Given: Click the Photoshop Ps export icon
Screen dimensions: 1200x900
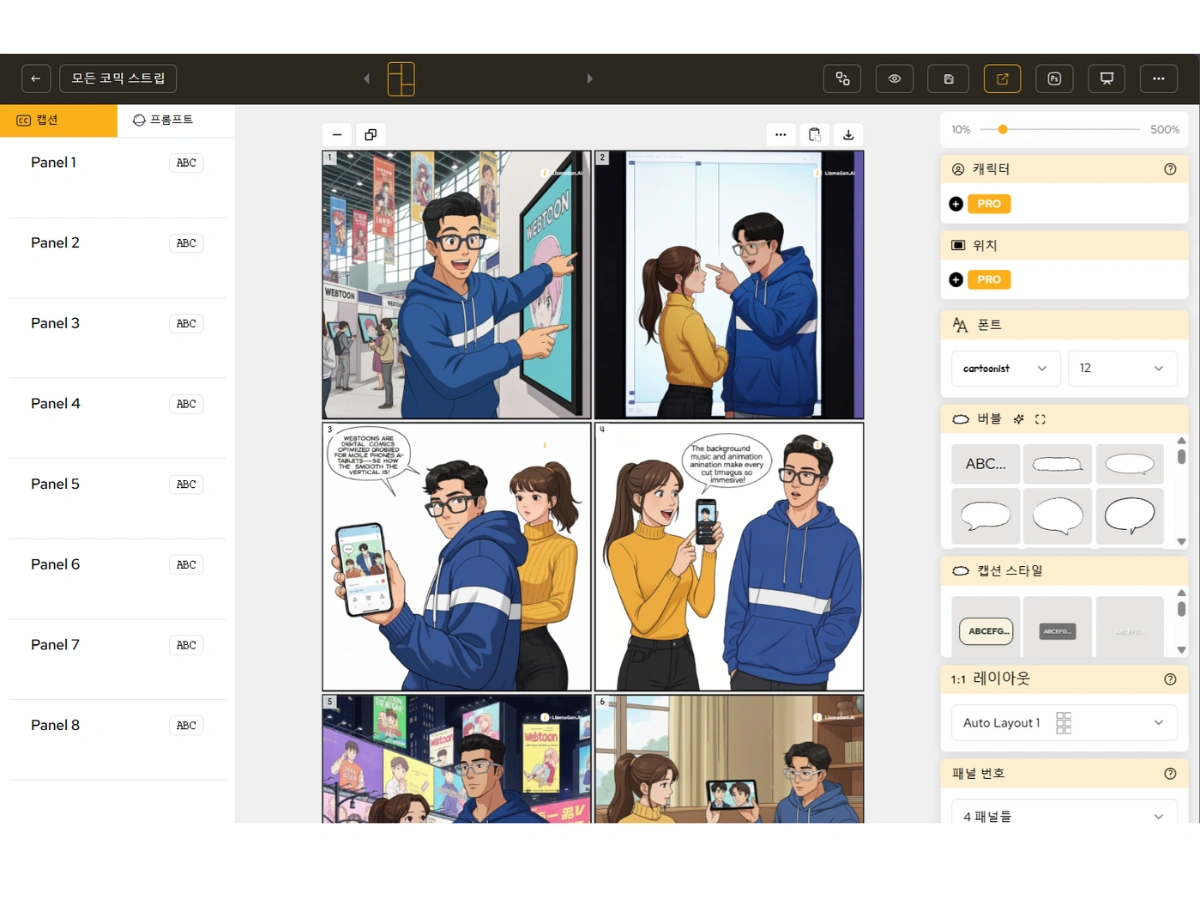Looking at the screenshot, I should (x=1054, y=79).
